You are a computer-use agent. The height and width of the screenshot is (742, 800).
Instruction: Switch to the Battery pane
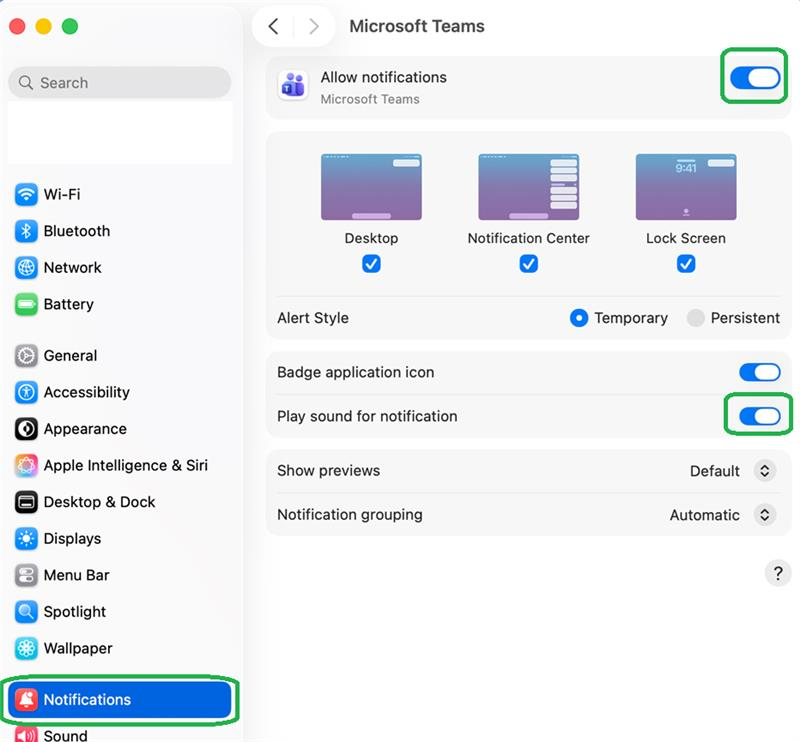pos(120,305)
